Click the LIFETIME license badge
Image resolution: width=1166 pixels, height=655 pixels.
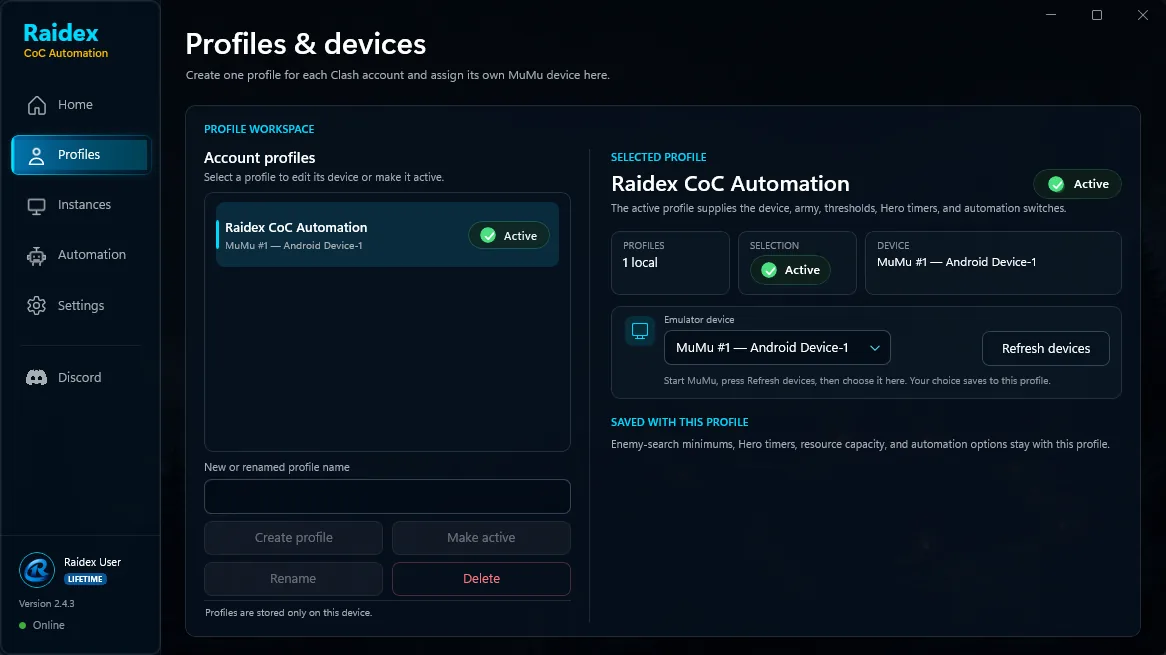click(x=86, y=579)
